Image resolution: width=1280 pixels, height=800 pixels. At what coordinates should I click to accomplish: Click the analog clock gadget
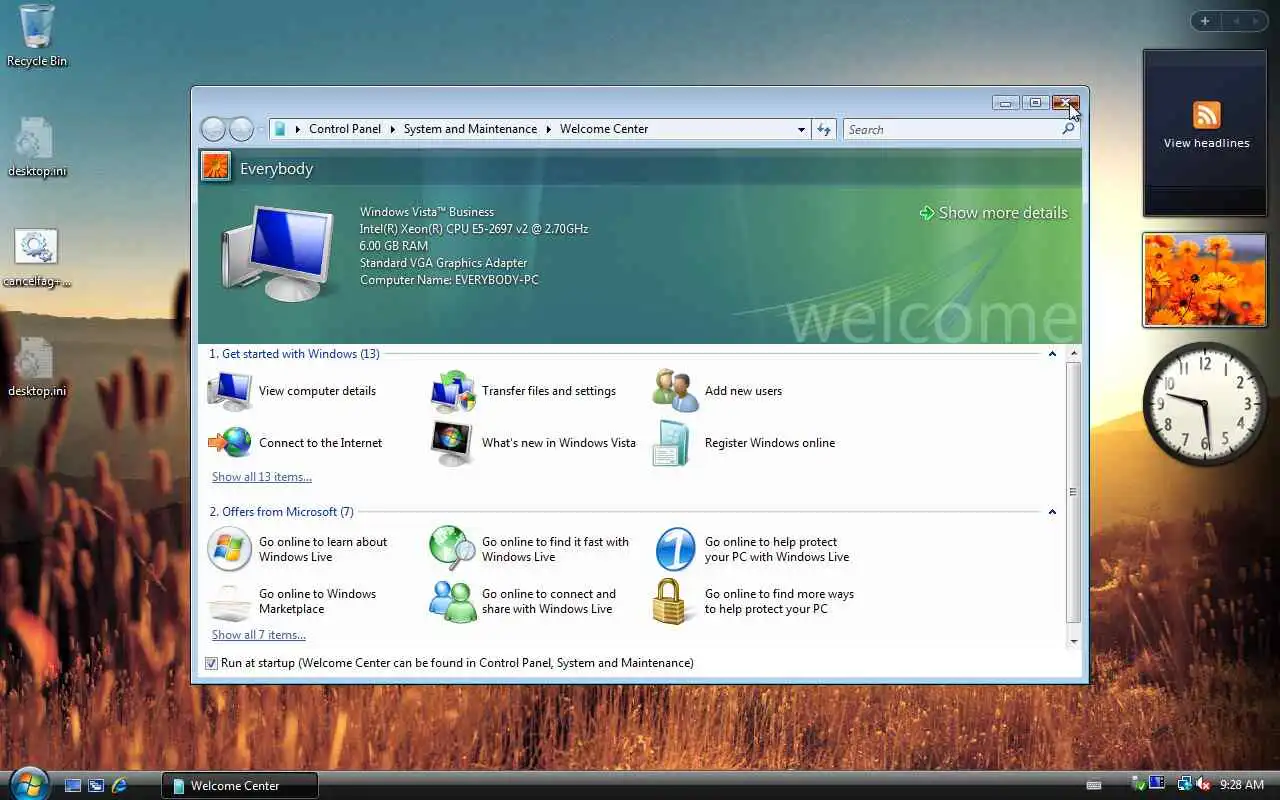coord(1205,403)
